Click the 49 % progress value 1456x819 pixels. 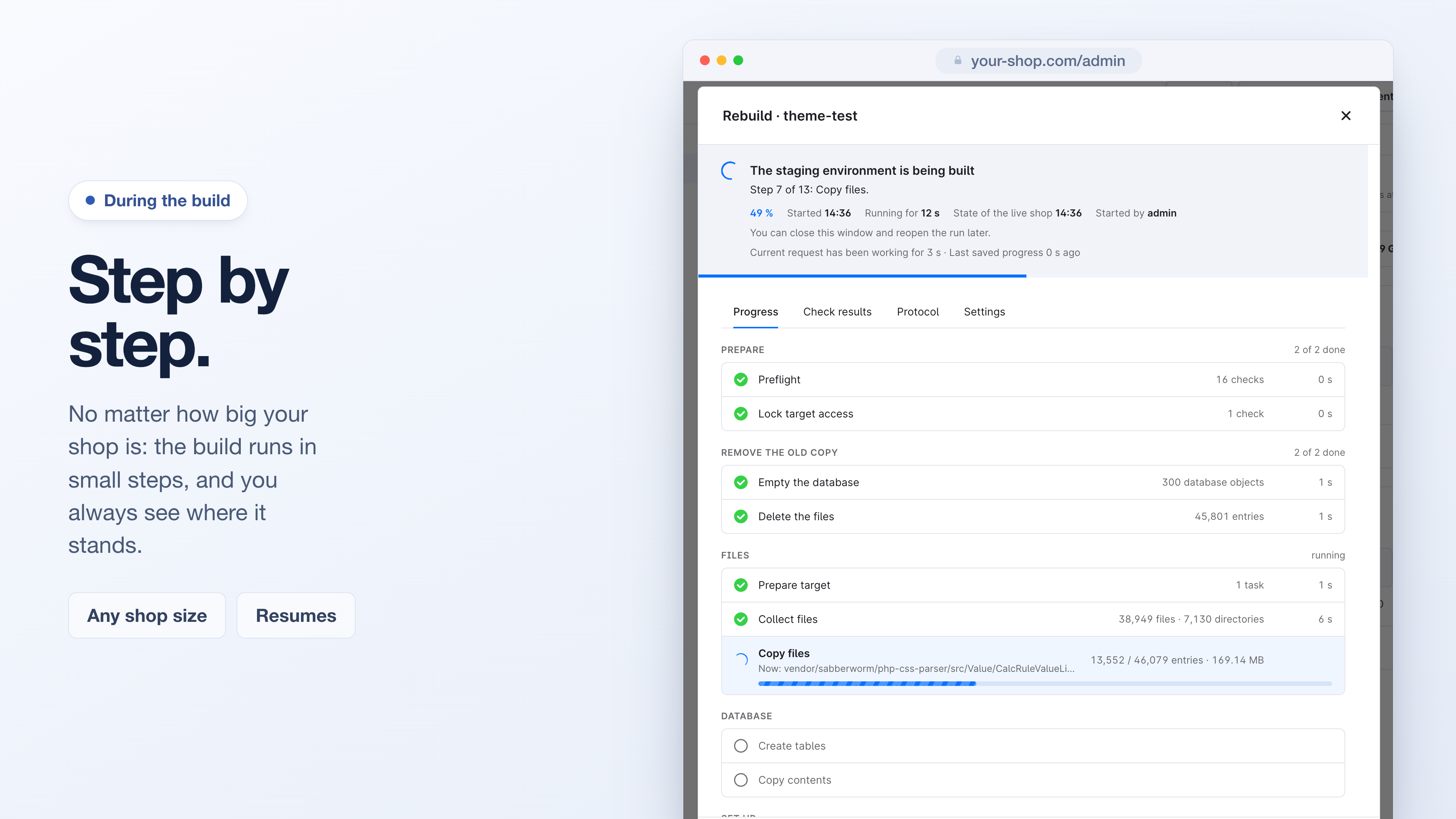pos(761,213)
